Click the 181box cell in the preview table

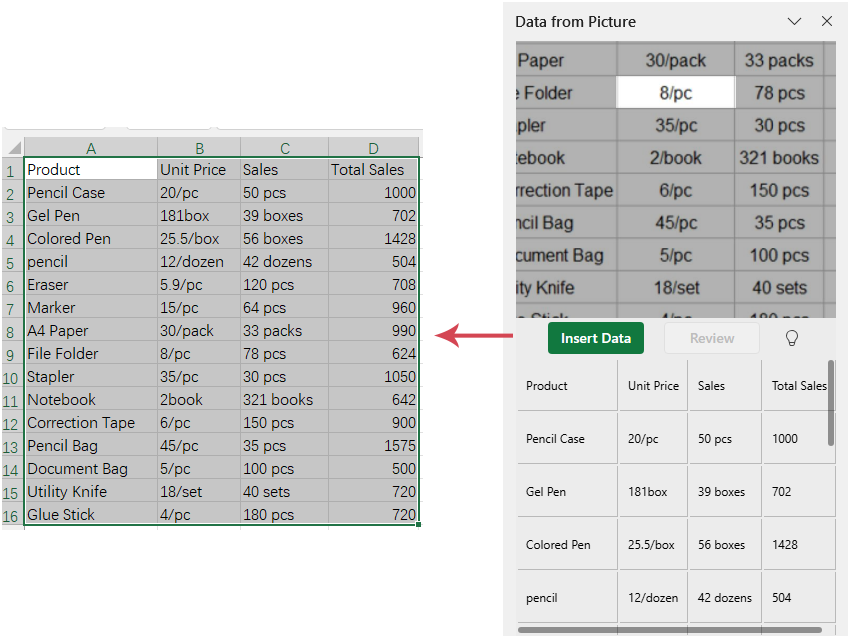652,492
